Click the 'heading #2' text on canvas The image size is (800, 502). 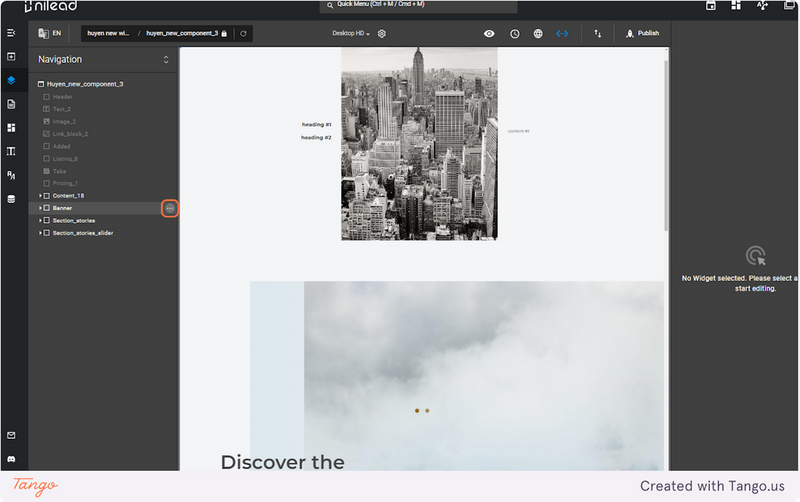pos(316,137)
